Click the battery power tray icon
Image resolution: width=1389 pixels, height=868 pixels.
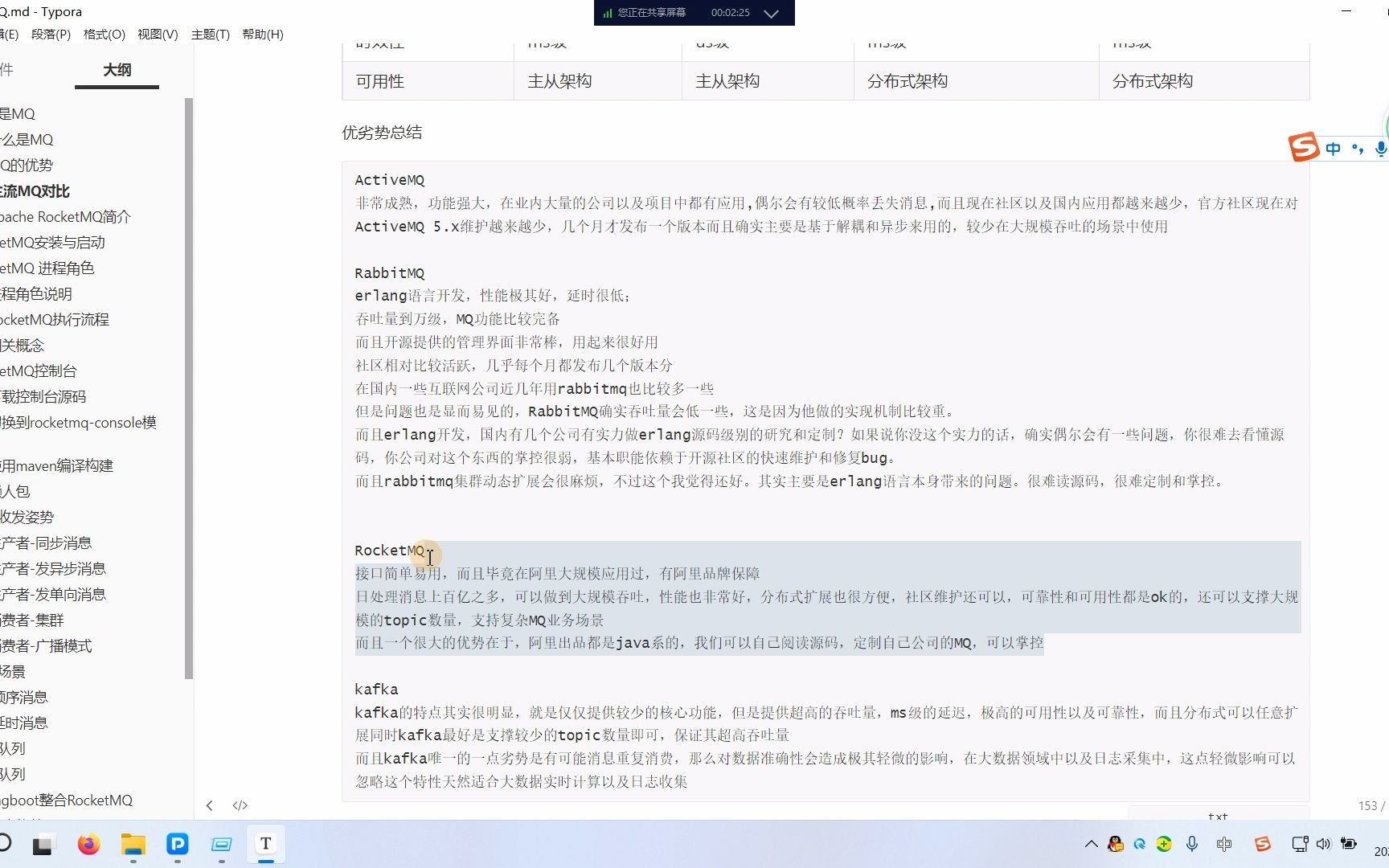(1349, 844)
